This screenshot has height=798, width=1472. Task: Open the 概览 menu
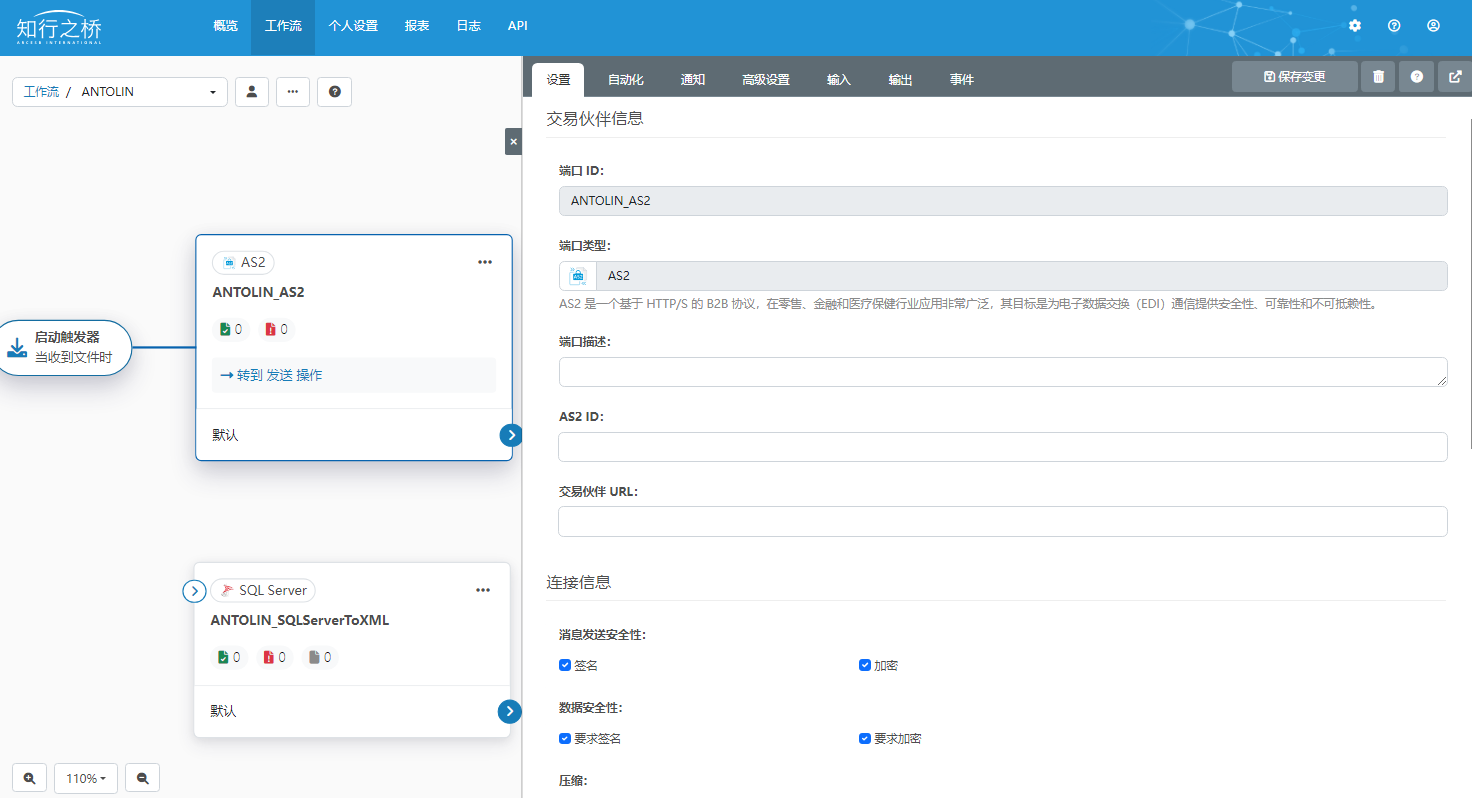click(x=226, y=26)
